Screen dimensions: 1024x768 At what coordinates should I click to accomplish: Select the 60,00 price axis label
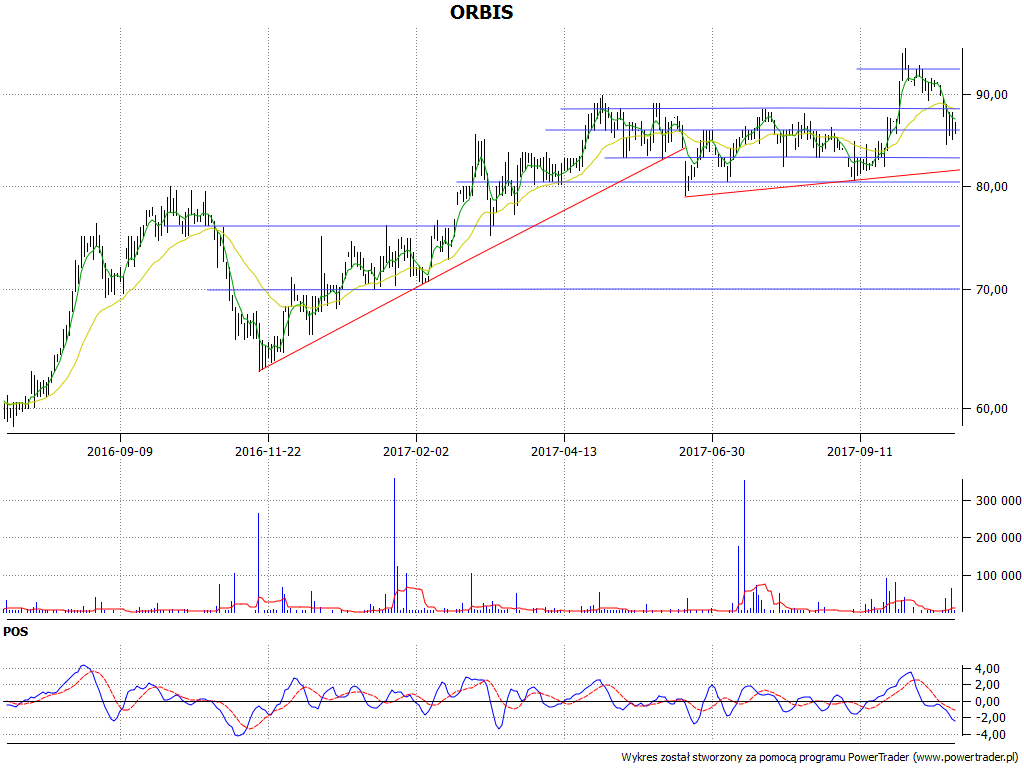click(x=991, y=409)
